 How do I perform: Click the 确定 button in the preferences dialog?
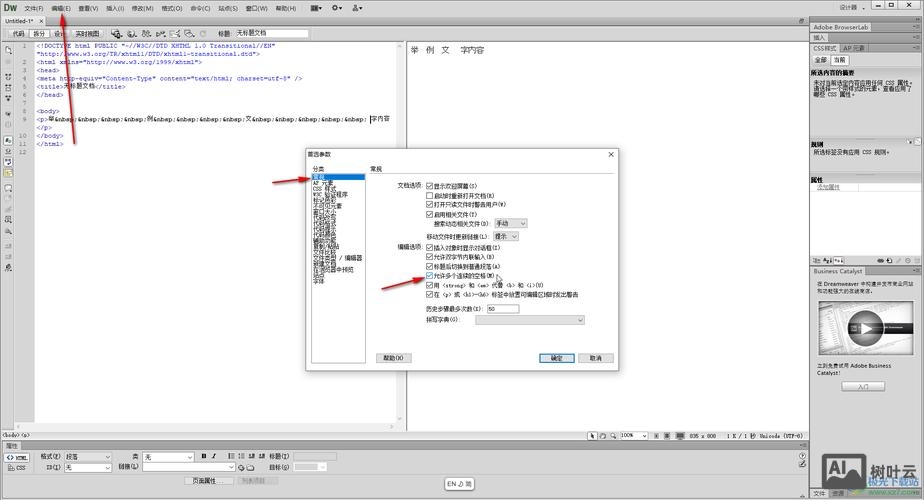pos(556,358)
